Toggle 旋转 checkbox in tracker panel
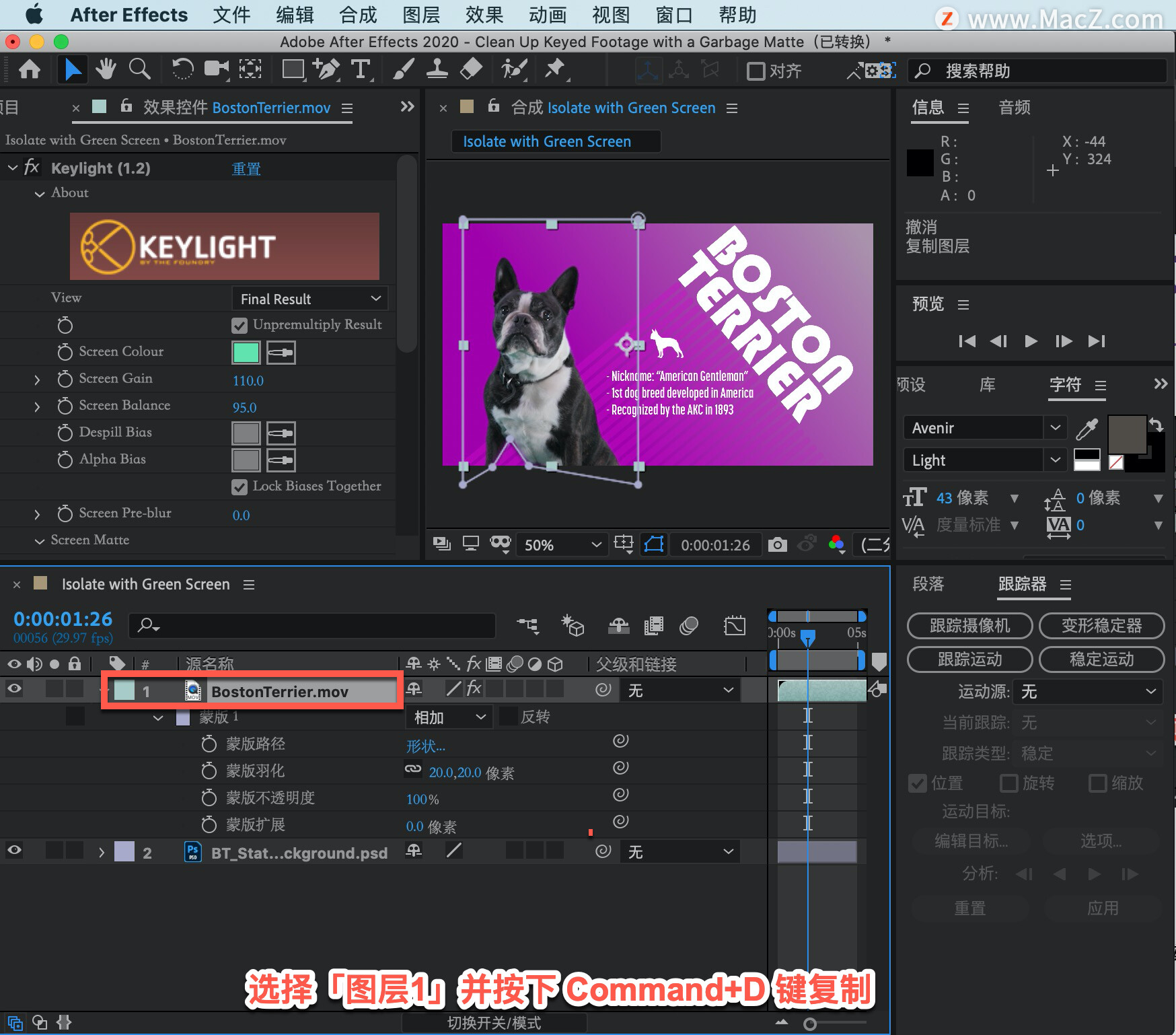This screenshot has width=1176, height=1035. (x=1008, y=783)
